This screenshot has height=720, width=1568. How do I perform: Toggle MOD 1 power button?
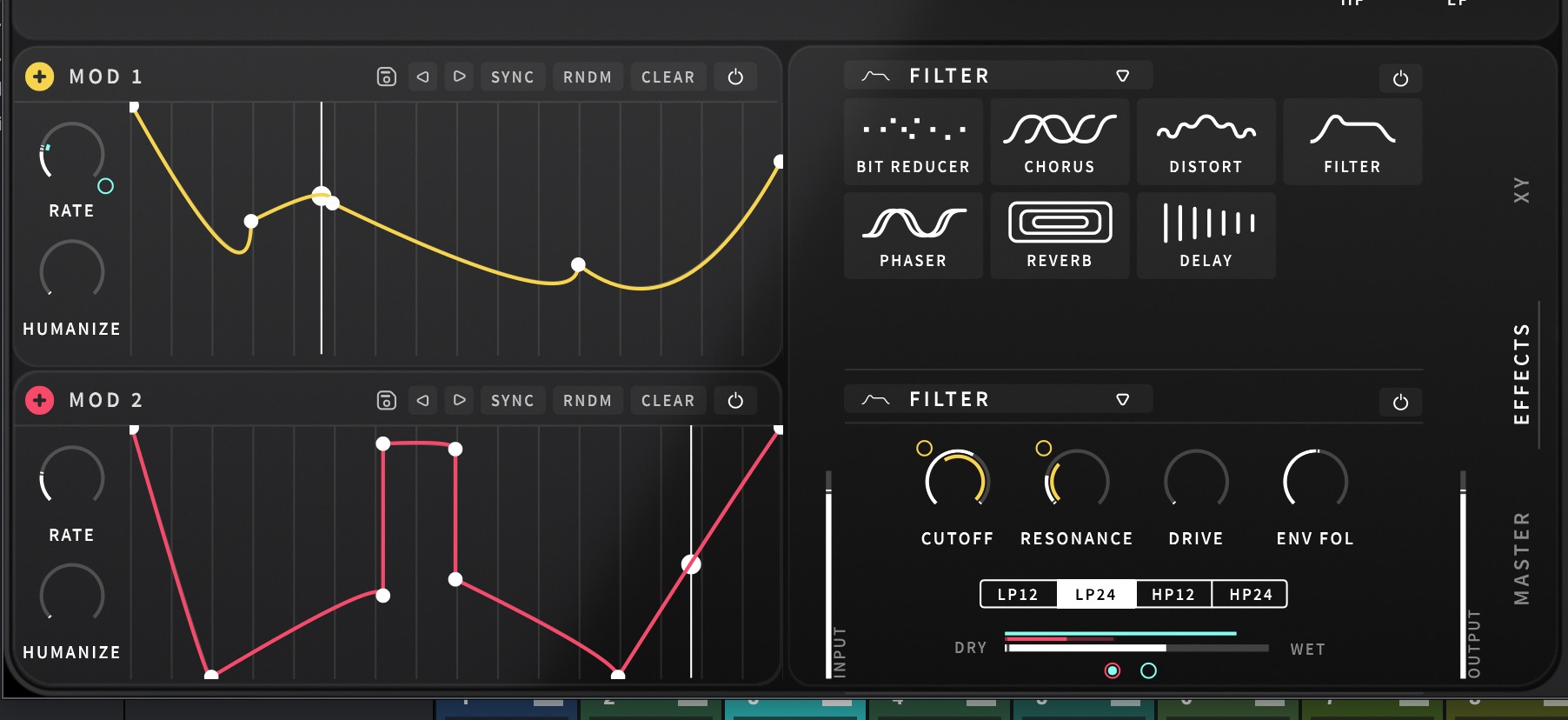tap(735, 77)
